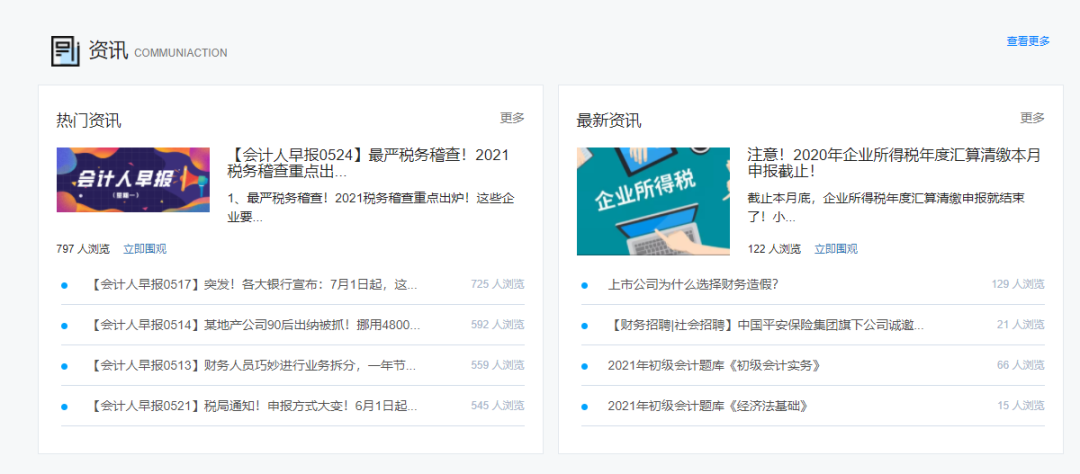Image resolution: width=1080 pixels, height=474 pixels.
Task: Click 立即围观 under 797 人浏览
Action: pos(145,249)
